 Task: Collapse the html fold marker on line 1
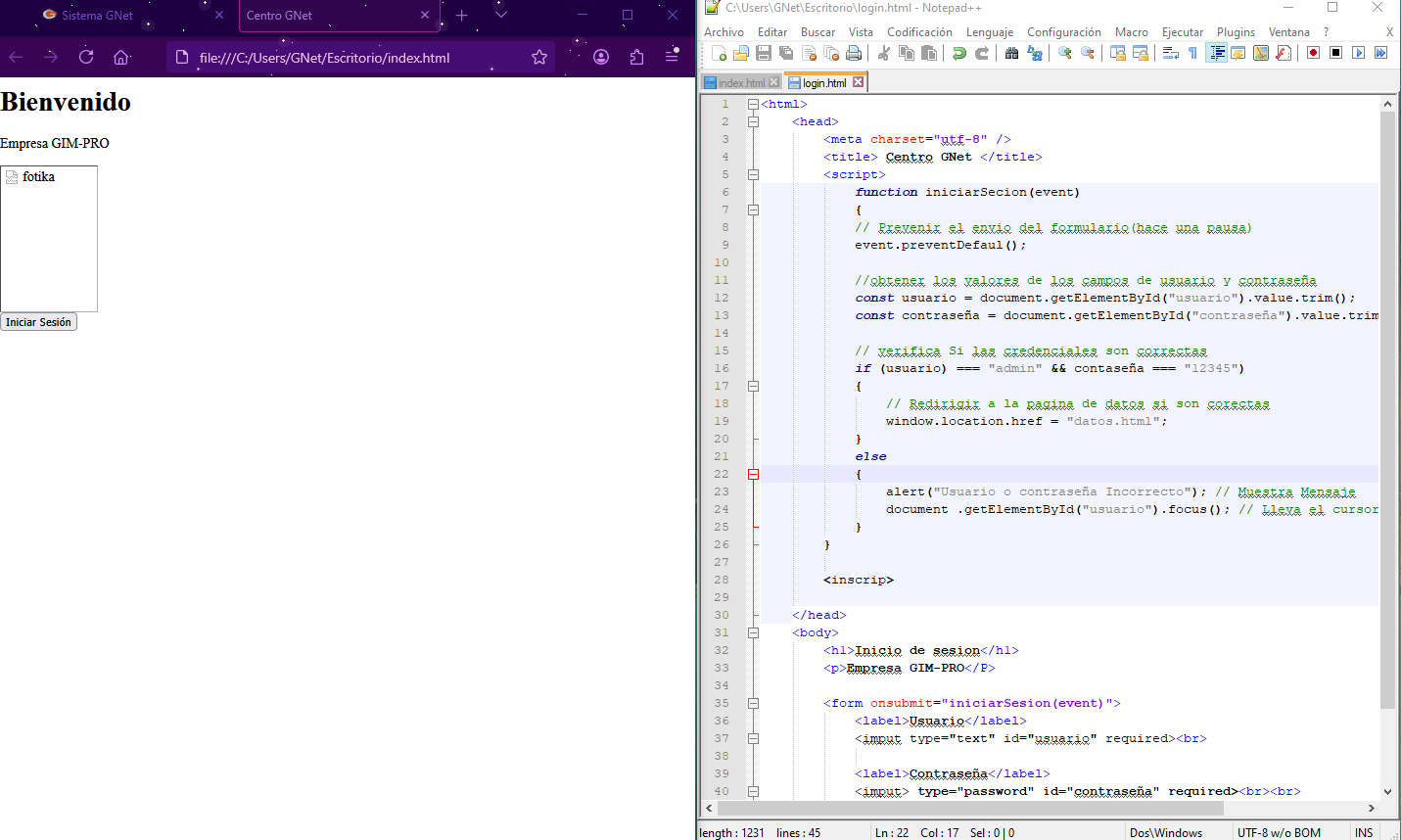753,104
